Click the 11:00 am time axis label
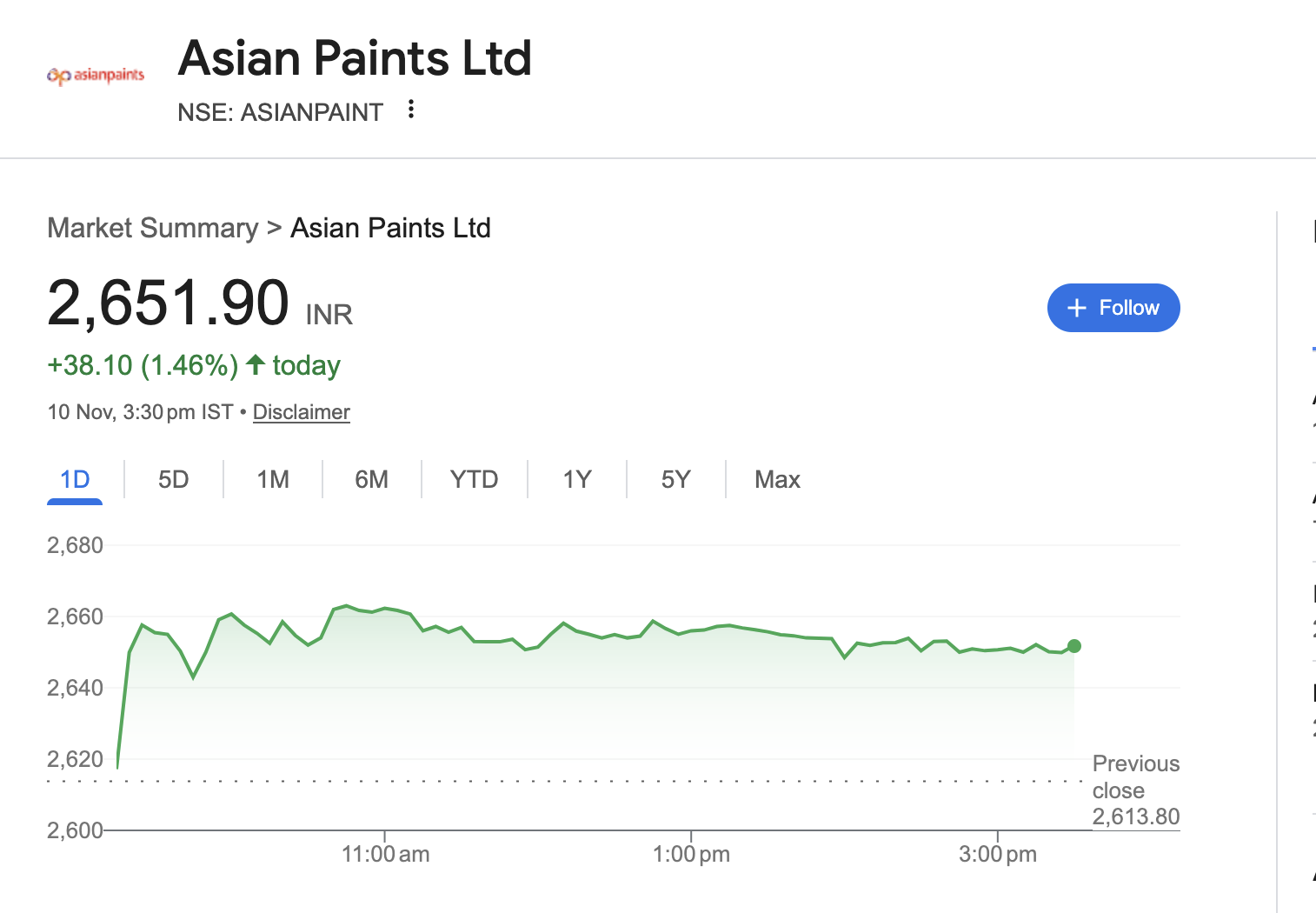1316x913 pixels. tap(385, 854)
